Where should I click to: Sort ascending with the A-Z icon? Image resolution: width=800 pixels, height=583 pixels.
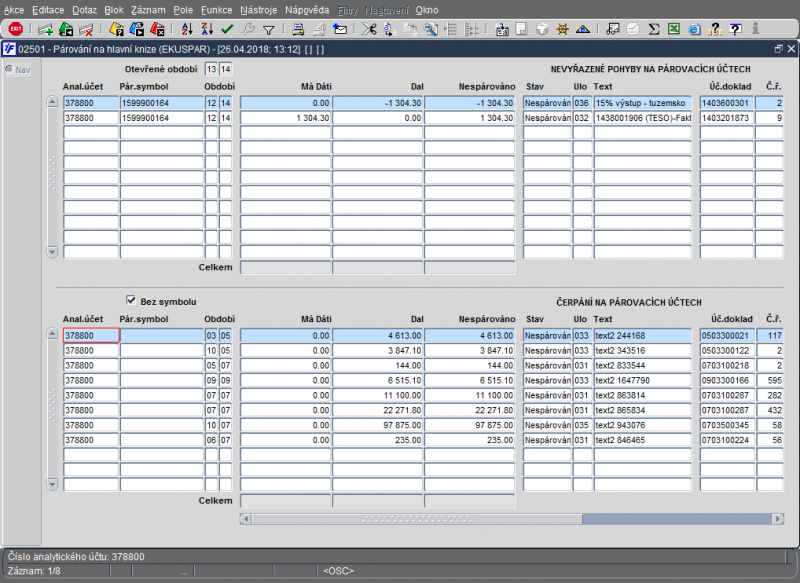pyautogui.click(x=186, y=29)
